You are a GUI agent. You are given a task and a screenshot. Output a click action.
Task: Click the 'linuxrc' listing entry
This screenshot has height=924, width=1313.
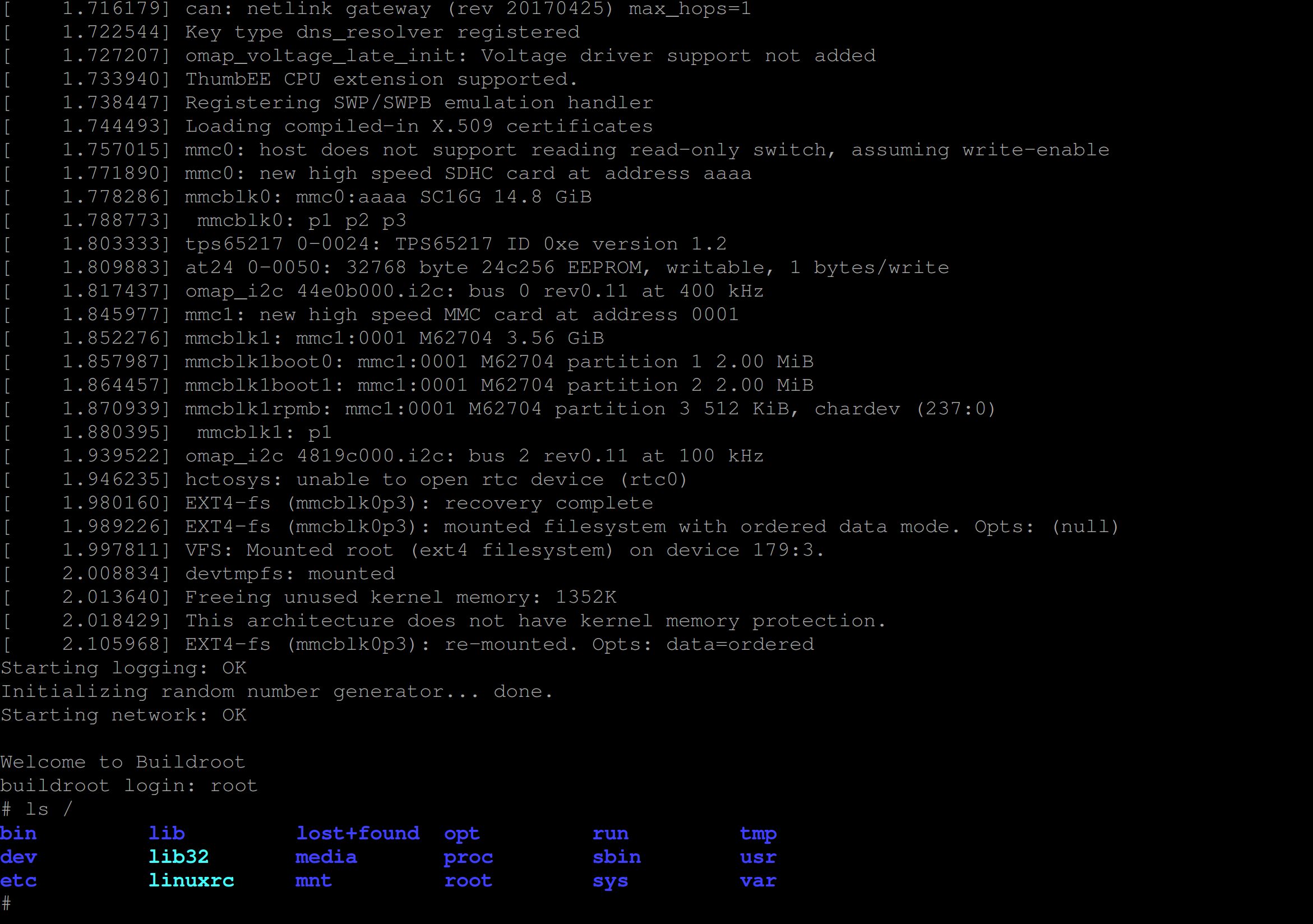click(x=191, y=880)
